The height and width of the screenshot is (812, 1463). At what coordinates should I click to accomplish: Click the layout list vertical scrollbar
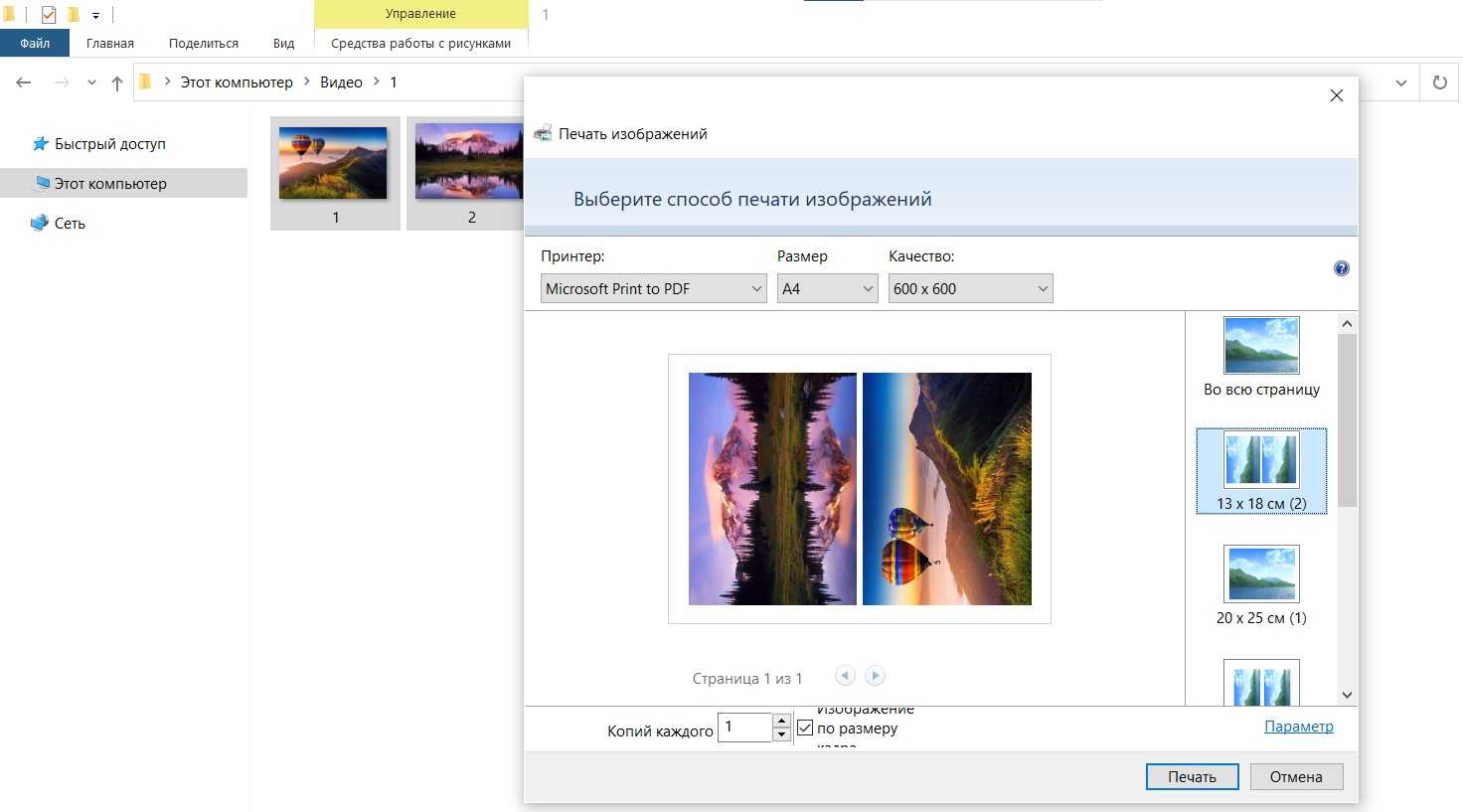click(1347, 419)
